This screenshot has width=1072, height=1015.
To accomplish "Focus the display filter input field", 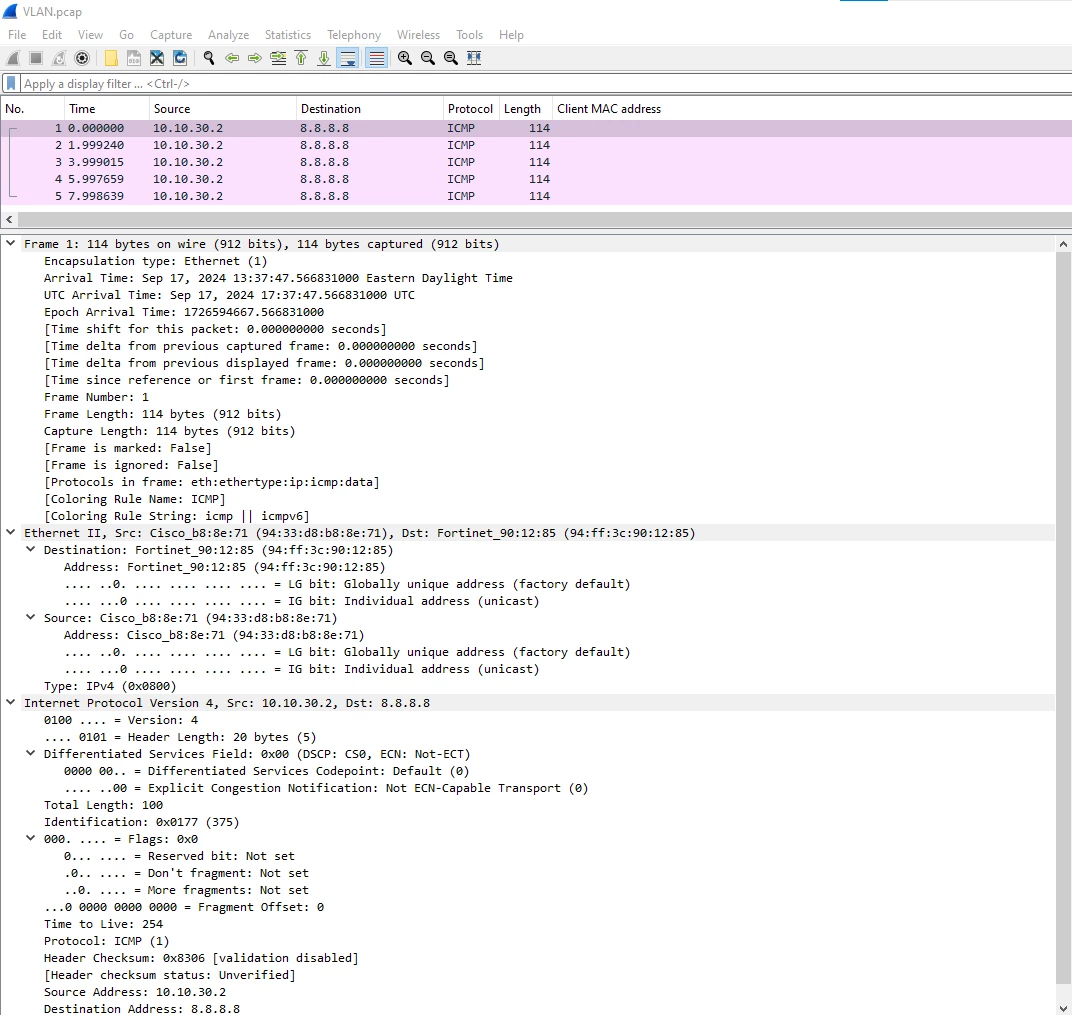I will click(546, 83).
